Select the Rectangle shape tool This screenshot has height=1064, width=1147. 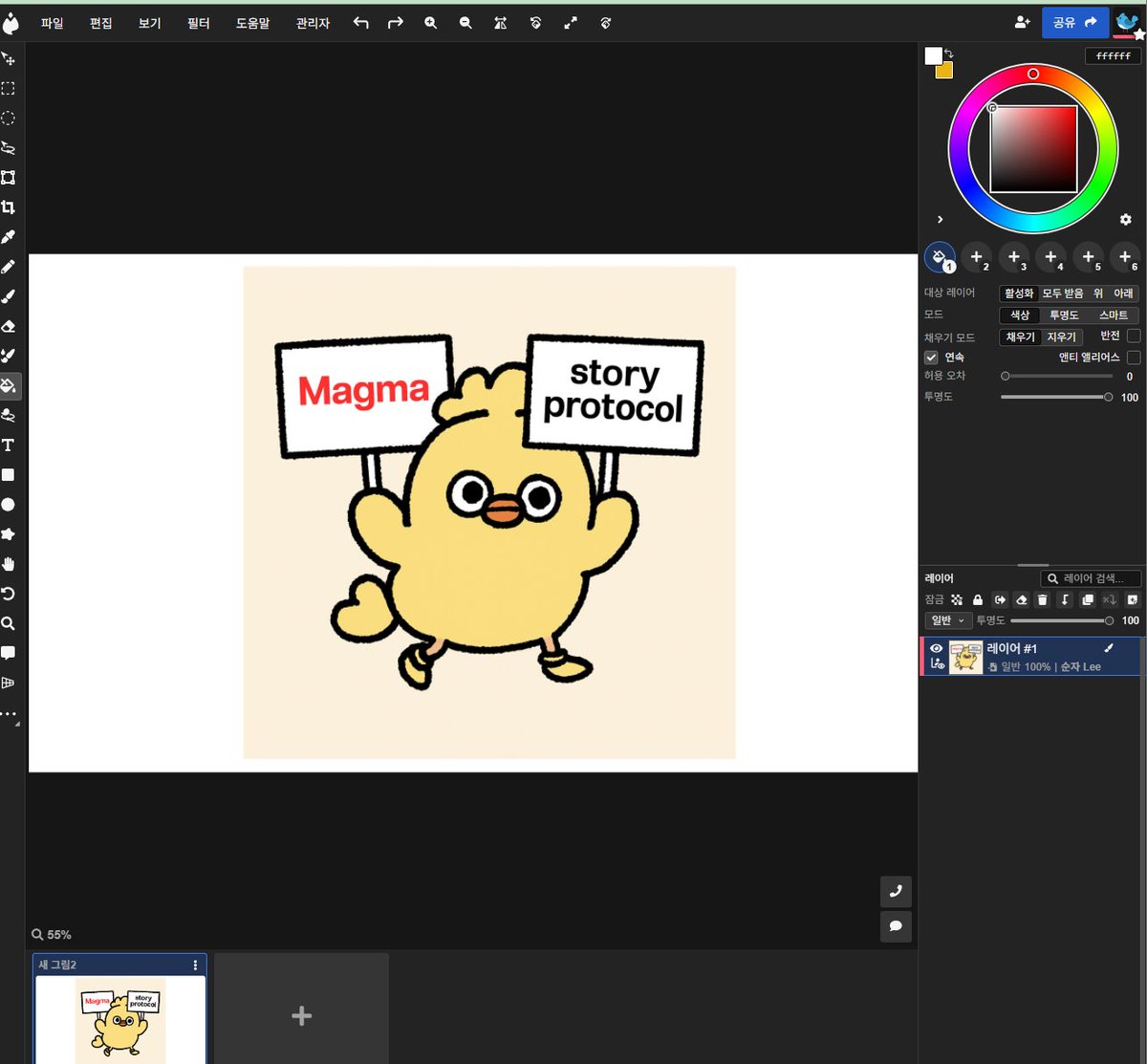tap(9, 475)
